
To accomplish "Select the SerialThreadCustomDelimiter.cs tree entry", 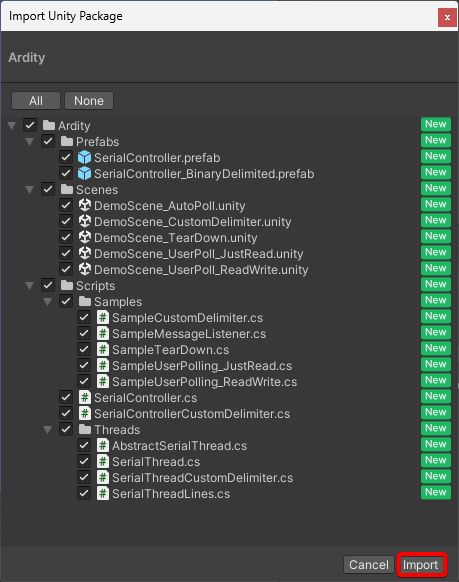I will (x=202, y=477).
